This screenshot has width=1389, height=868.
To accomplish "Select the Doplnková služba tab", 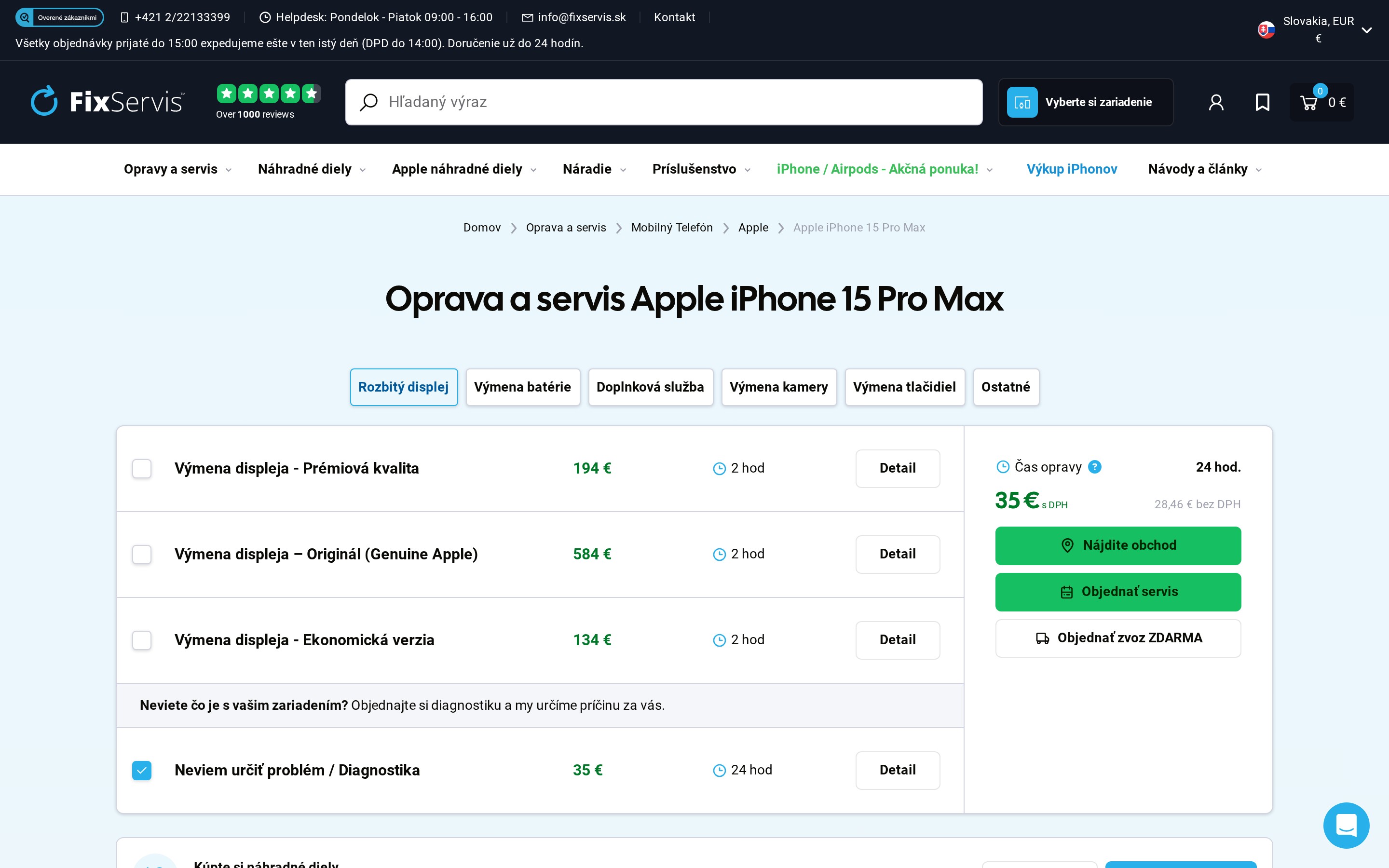I will tap(650, 387).
